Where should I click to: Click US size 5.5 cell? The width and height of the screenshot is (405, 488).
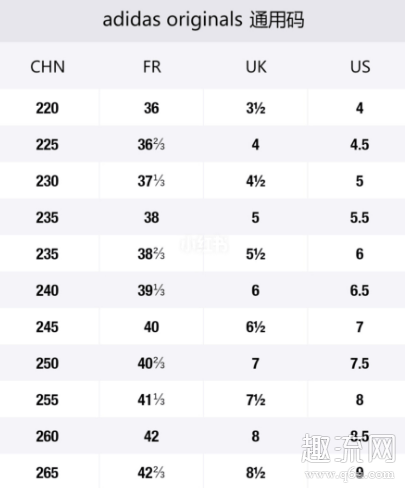[360, 218]
